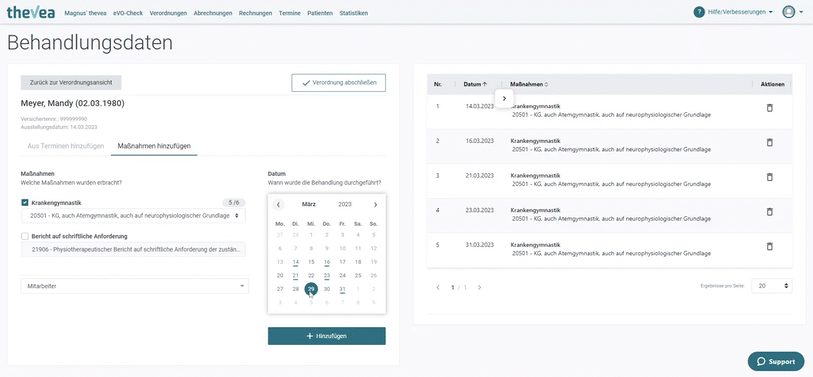Select March 21 in calendar

click(296, 275)
